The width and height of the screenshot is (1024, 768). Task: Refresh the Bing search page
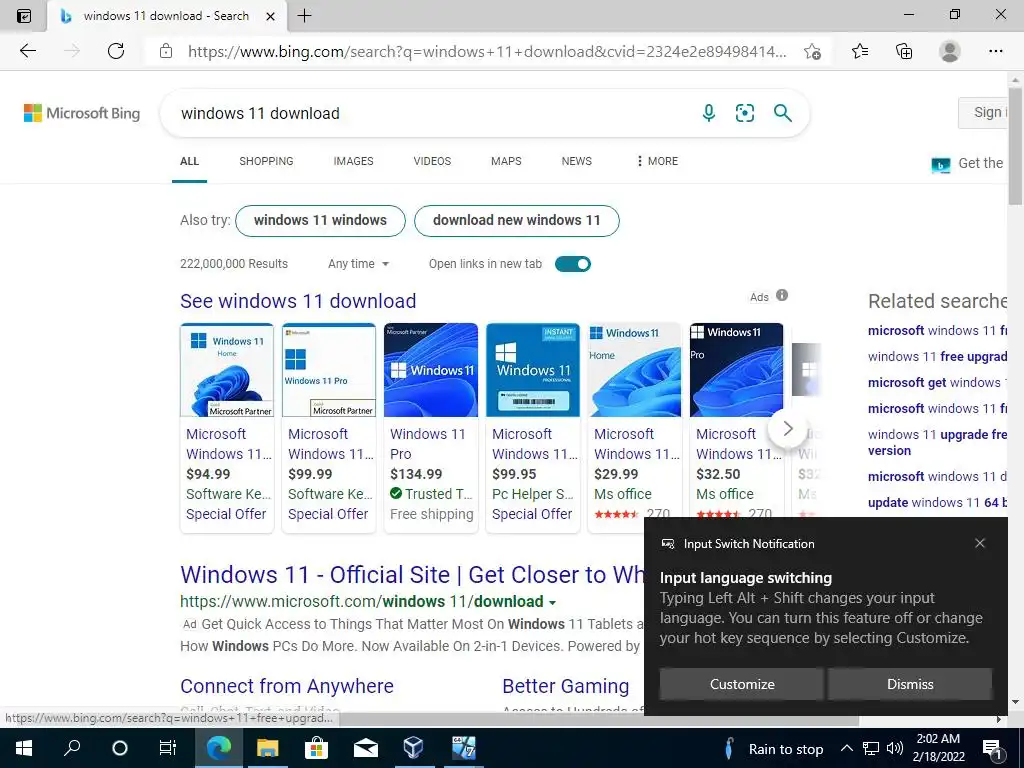(116, 51)
